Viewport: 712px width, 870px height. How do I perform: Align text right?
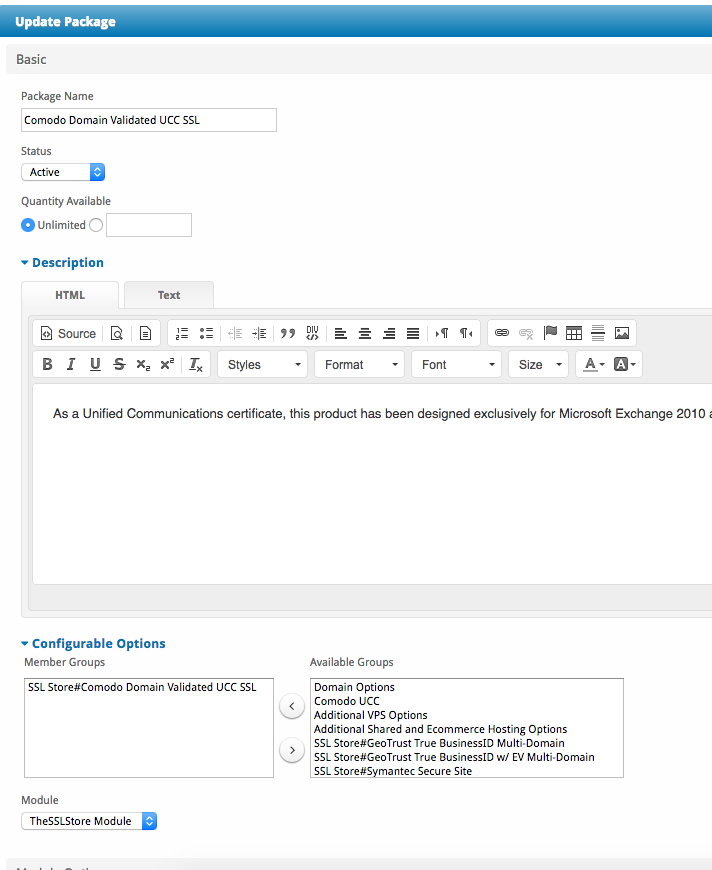click(389, 333)
